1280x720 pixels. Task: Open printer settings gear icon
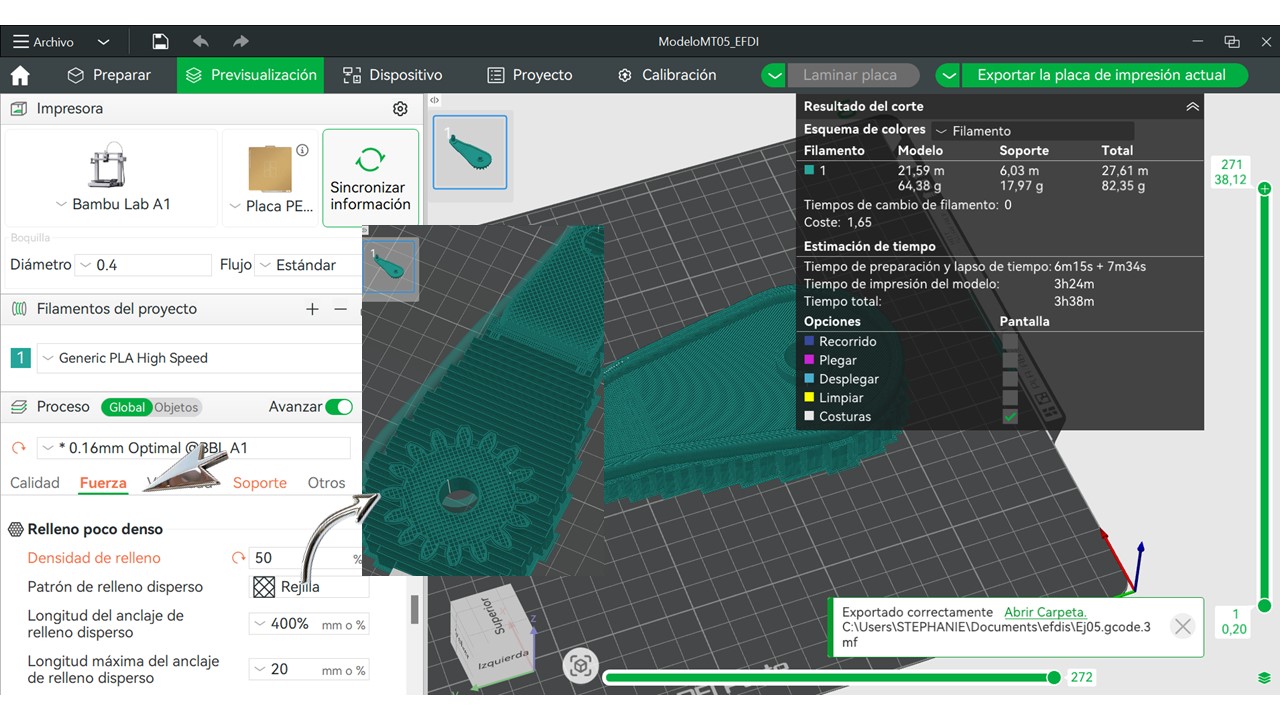pyautogui.click(x=400, y=109)
